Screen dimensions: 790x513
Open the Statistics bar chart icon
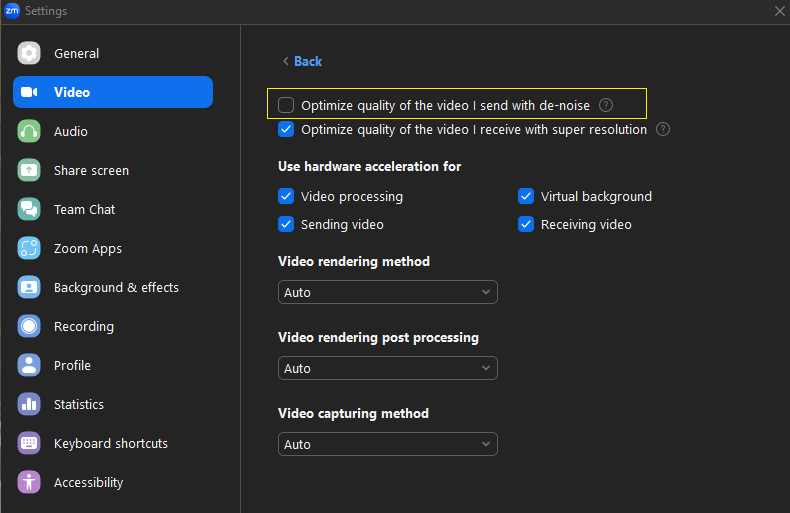pos(29,405)
